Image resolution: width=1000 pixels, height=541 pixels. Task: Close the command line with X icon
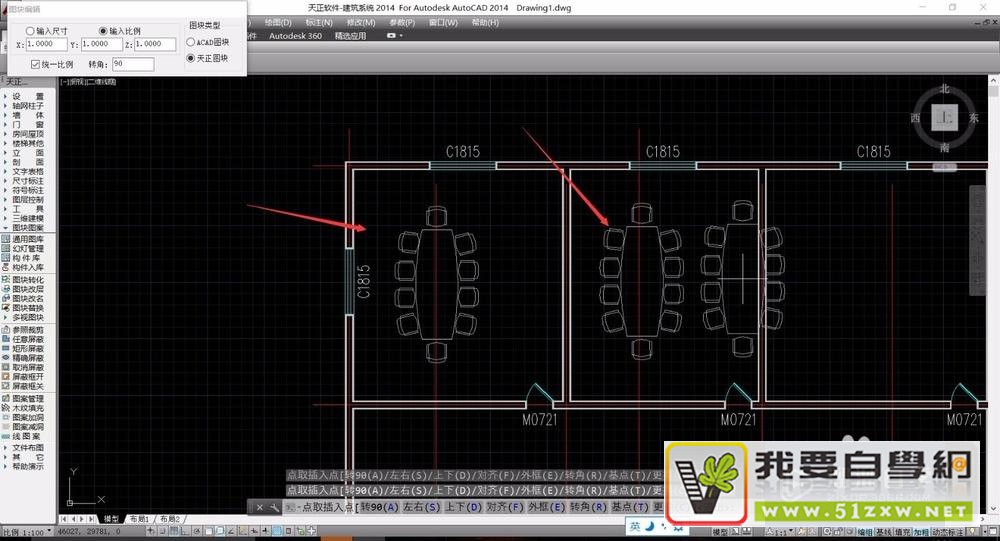click(x=260, y=508)
